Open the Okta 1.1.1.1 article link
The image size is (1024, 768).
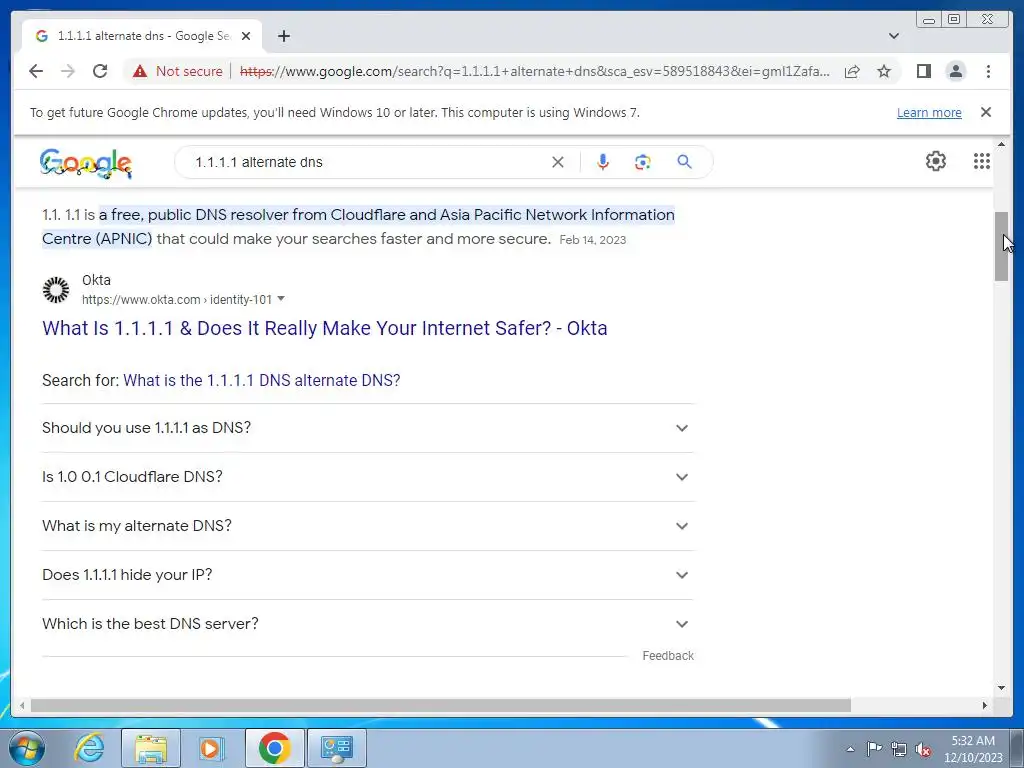tap(325, 328)
